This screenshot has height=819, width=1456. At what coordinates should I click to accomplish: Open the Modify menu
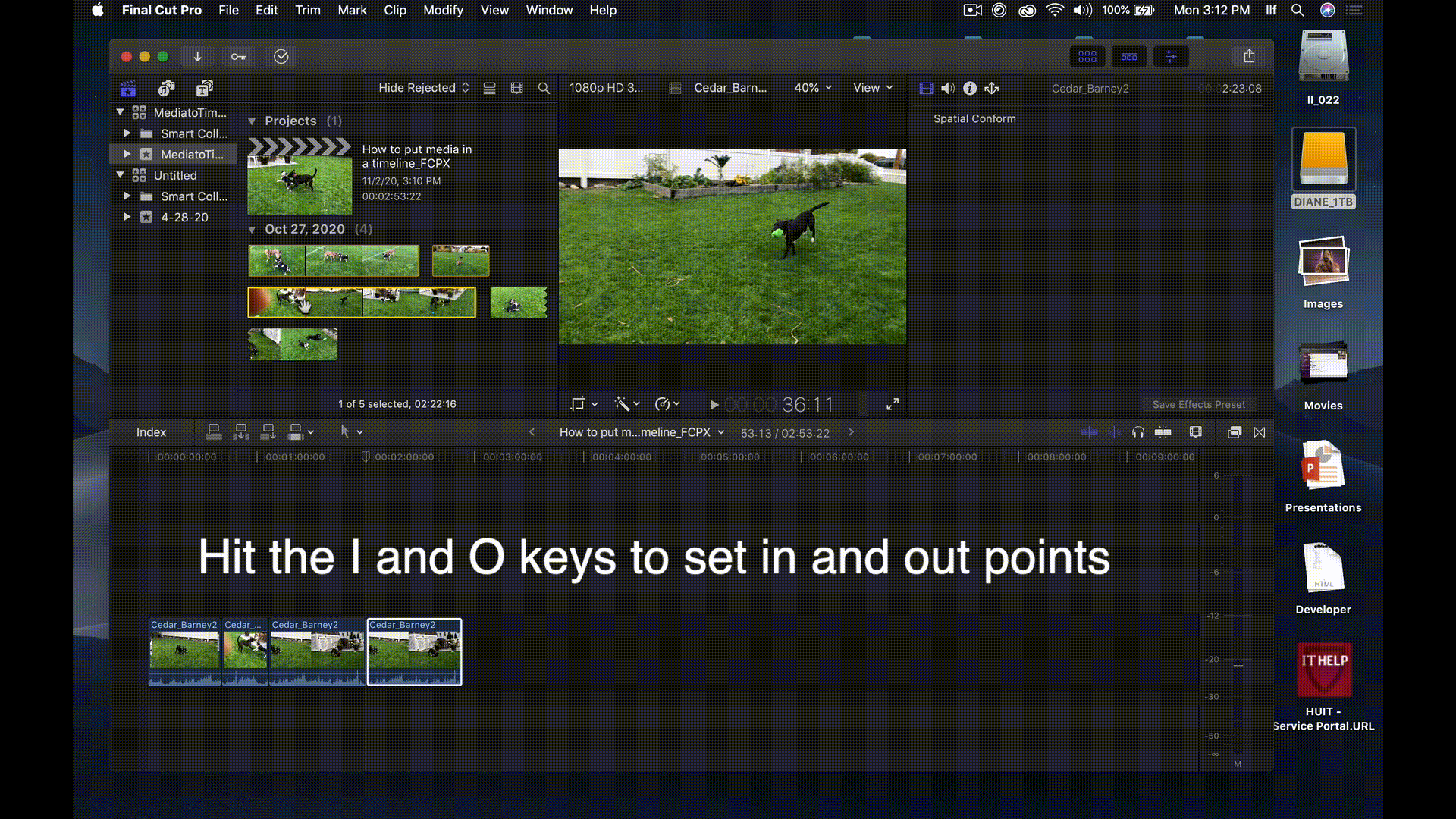[x=443, y=10]
